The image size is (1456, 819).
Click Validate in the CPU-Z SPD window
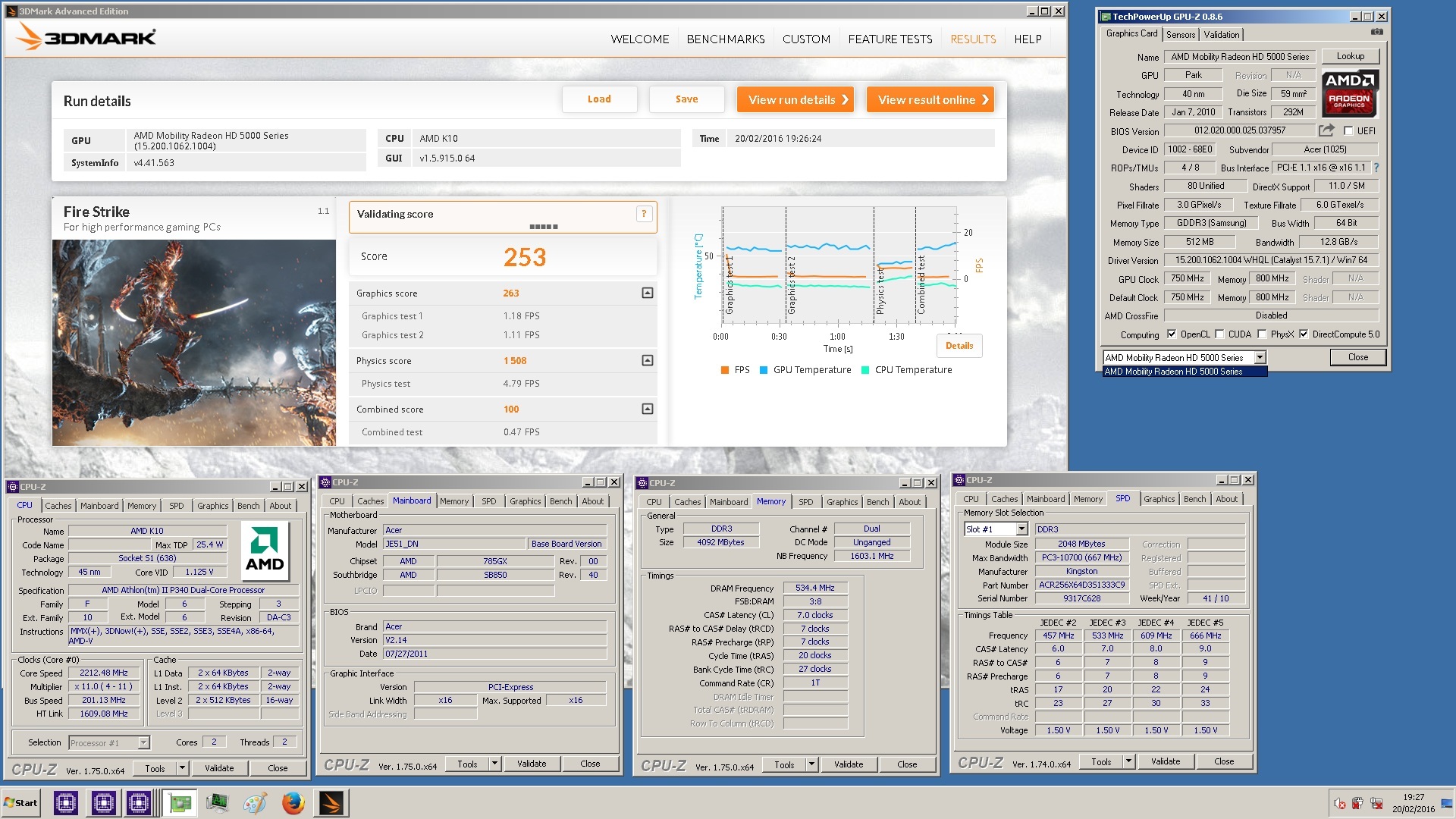coord(1166,761)
